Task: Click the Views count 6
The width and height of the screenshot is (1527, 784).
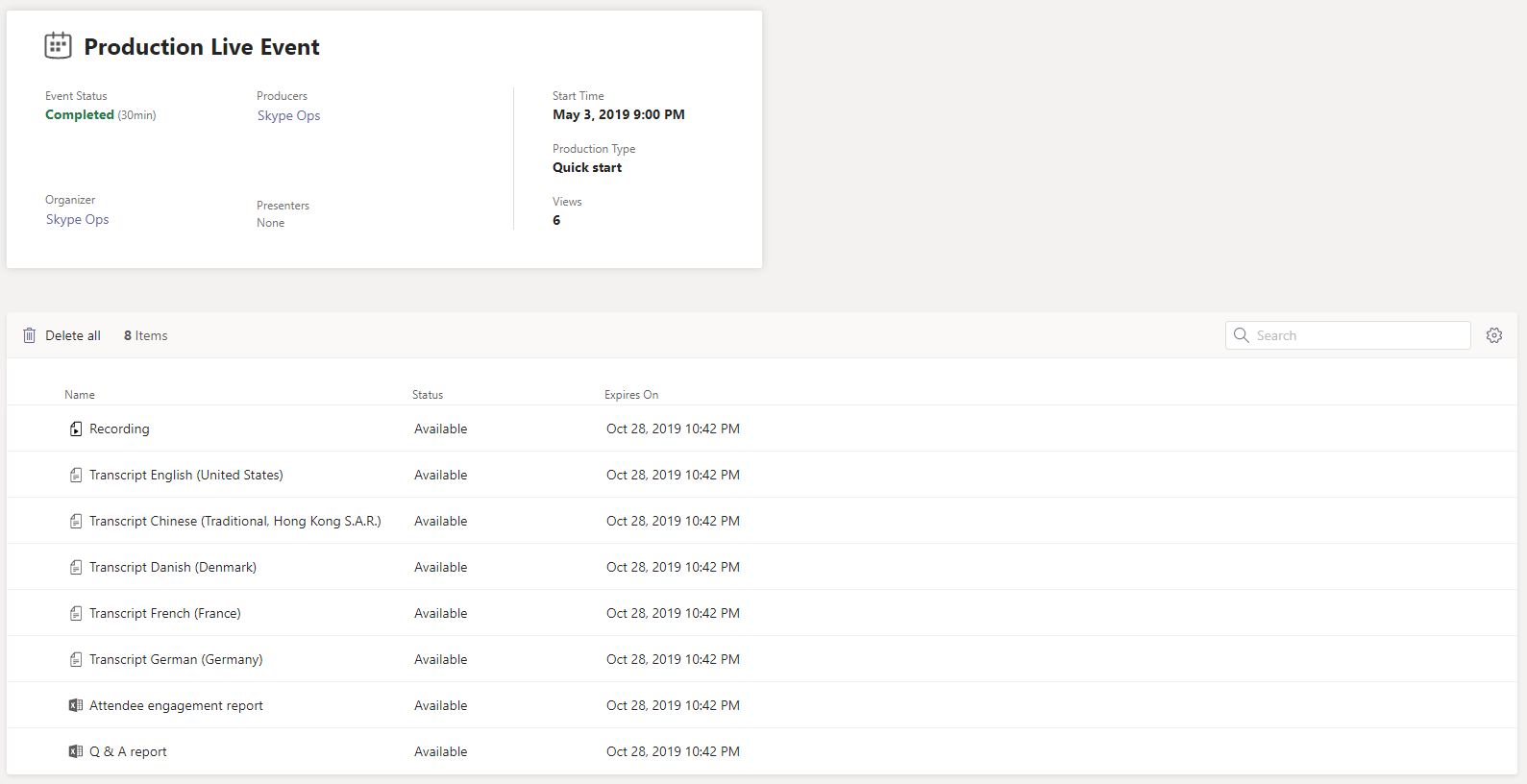Action: (556, 220)
